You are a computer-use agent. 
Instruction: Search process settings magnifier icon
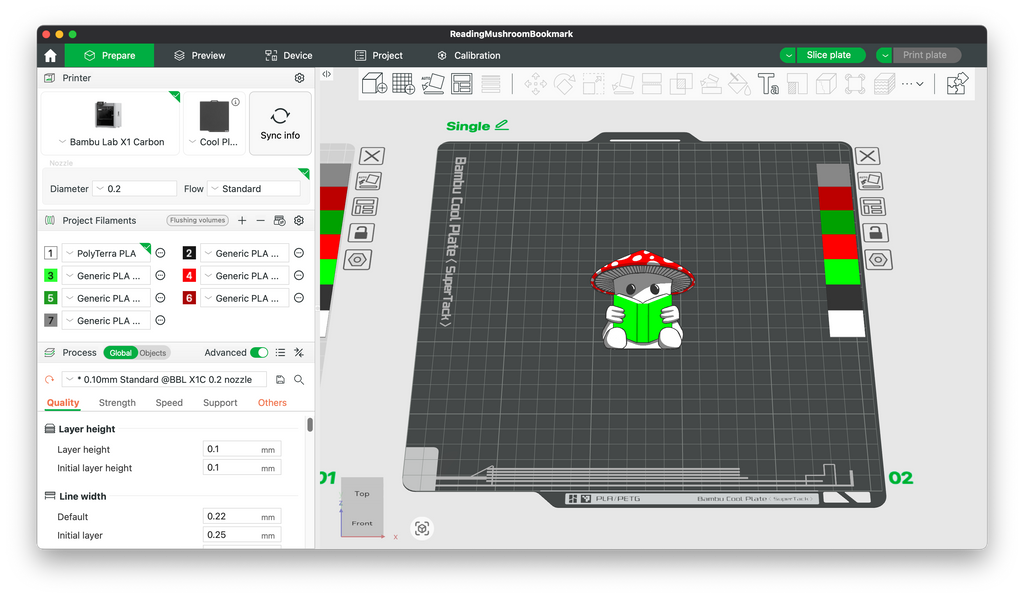299,379
